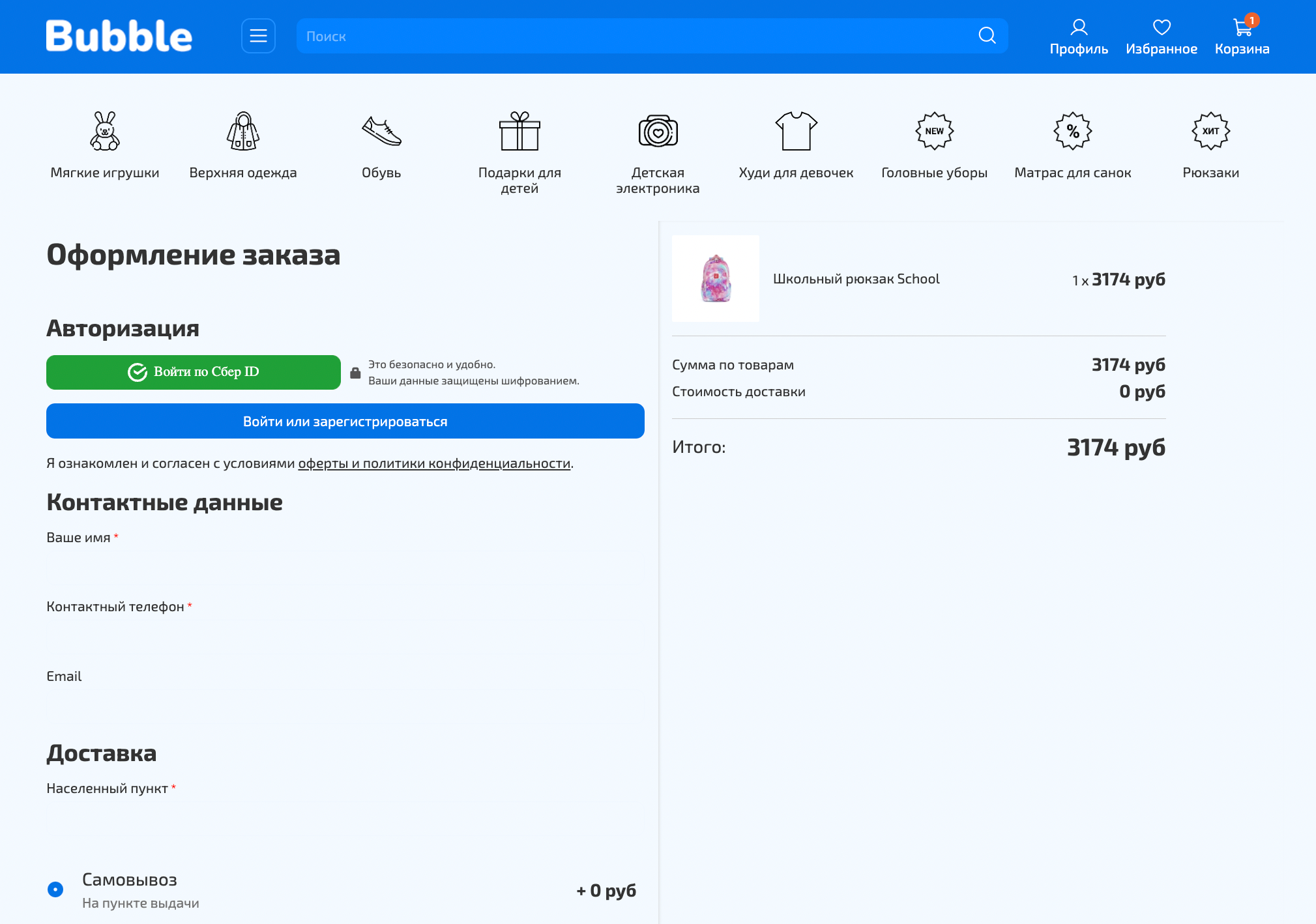
Task: Click the Корзина label
Action: point(1242,49)
